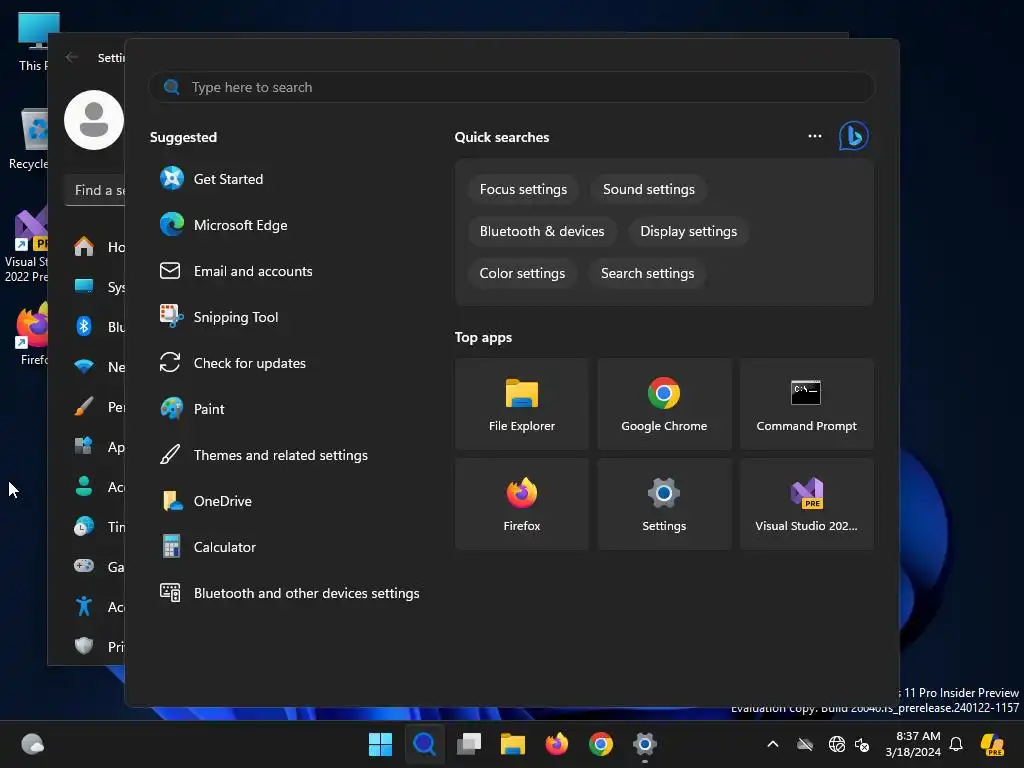Click the Windows Start button
Viewport: 1024px width, 768px height.
pyautogui.click(x=380, y=744)
